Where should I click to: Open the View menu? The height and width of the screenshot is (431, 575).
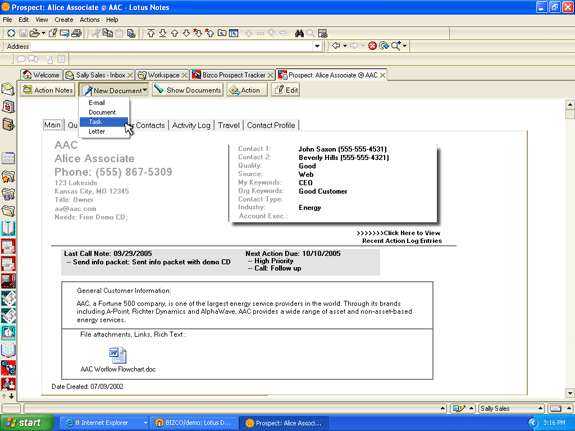[41, 20]
